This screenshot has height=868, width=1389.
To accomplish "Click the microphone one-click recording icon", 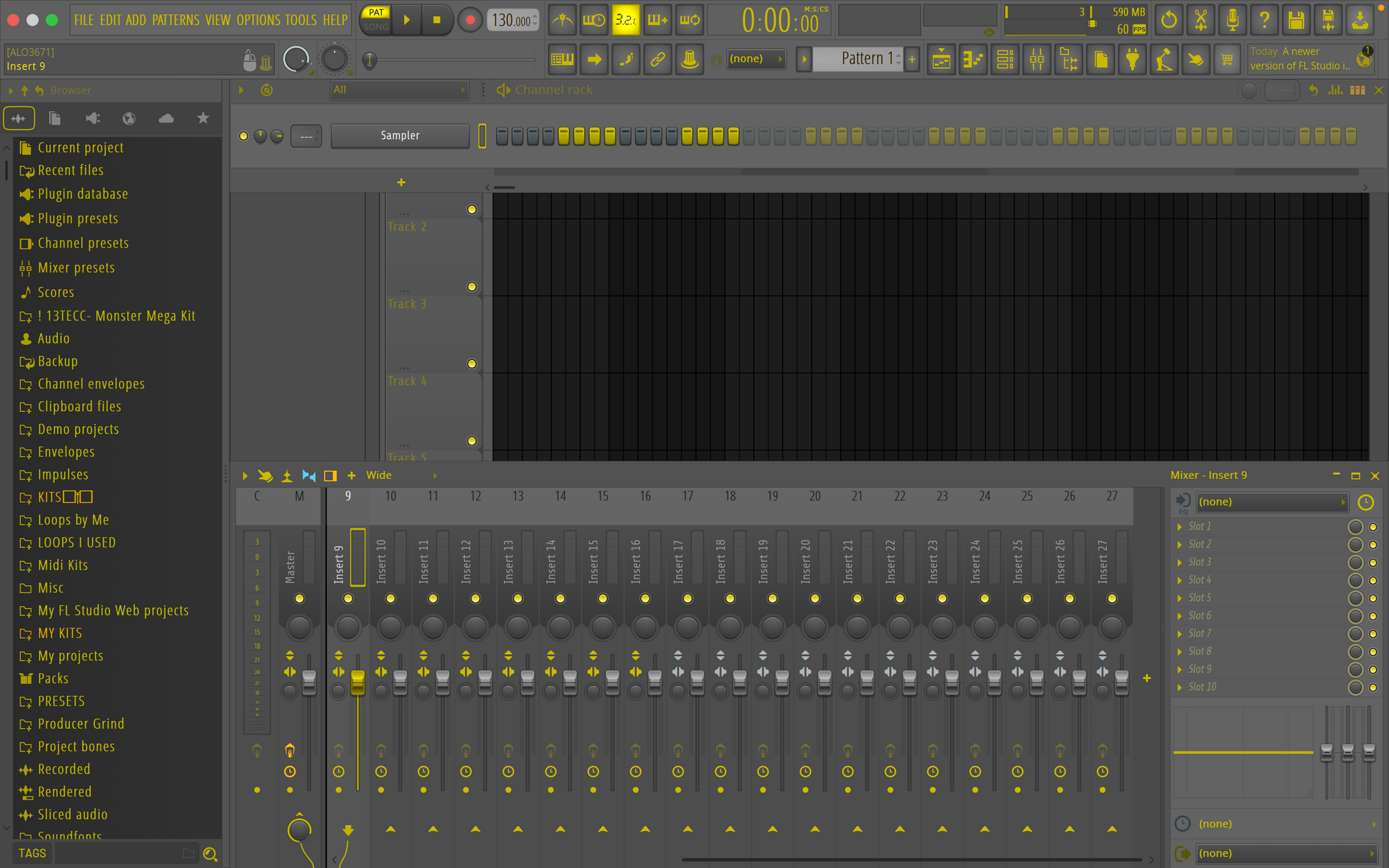I will 1232,20.
